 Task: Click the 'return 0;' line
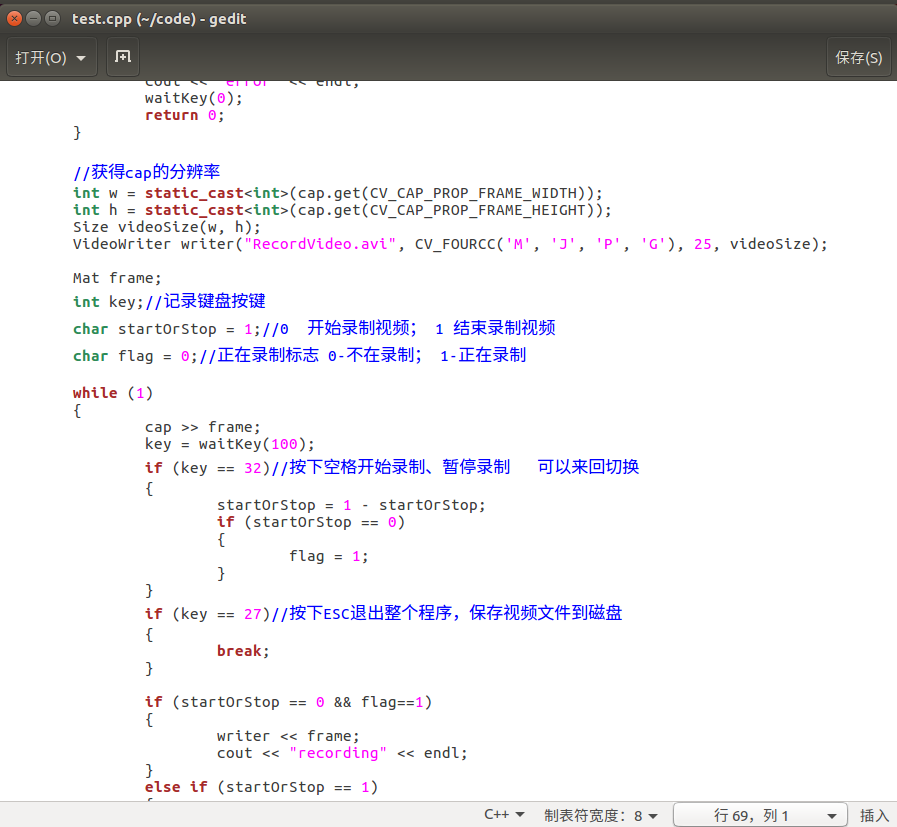(x=184, y=116)
